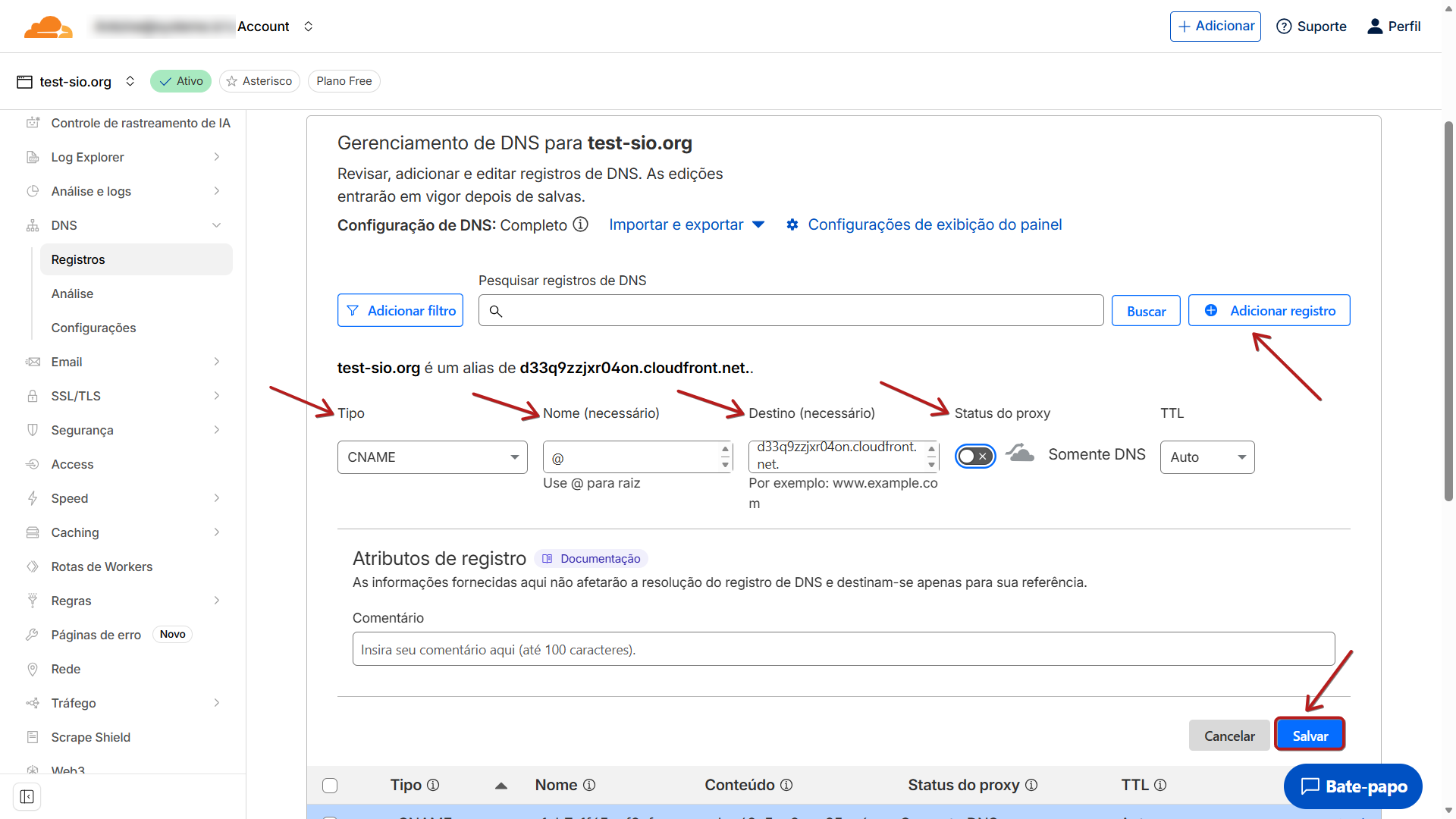
Task: Open the Bate-papo chat bubble
Action: (x=1353, y=786)
